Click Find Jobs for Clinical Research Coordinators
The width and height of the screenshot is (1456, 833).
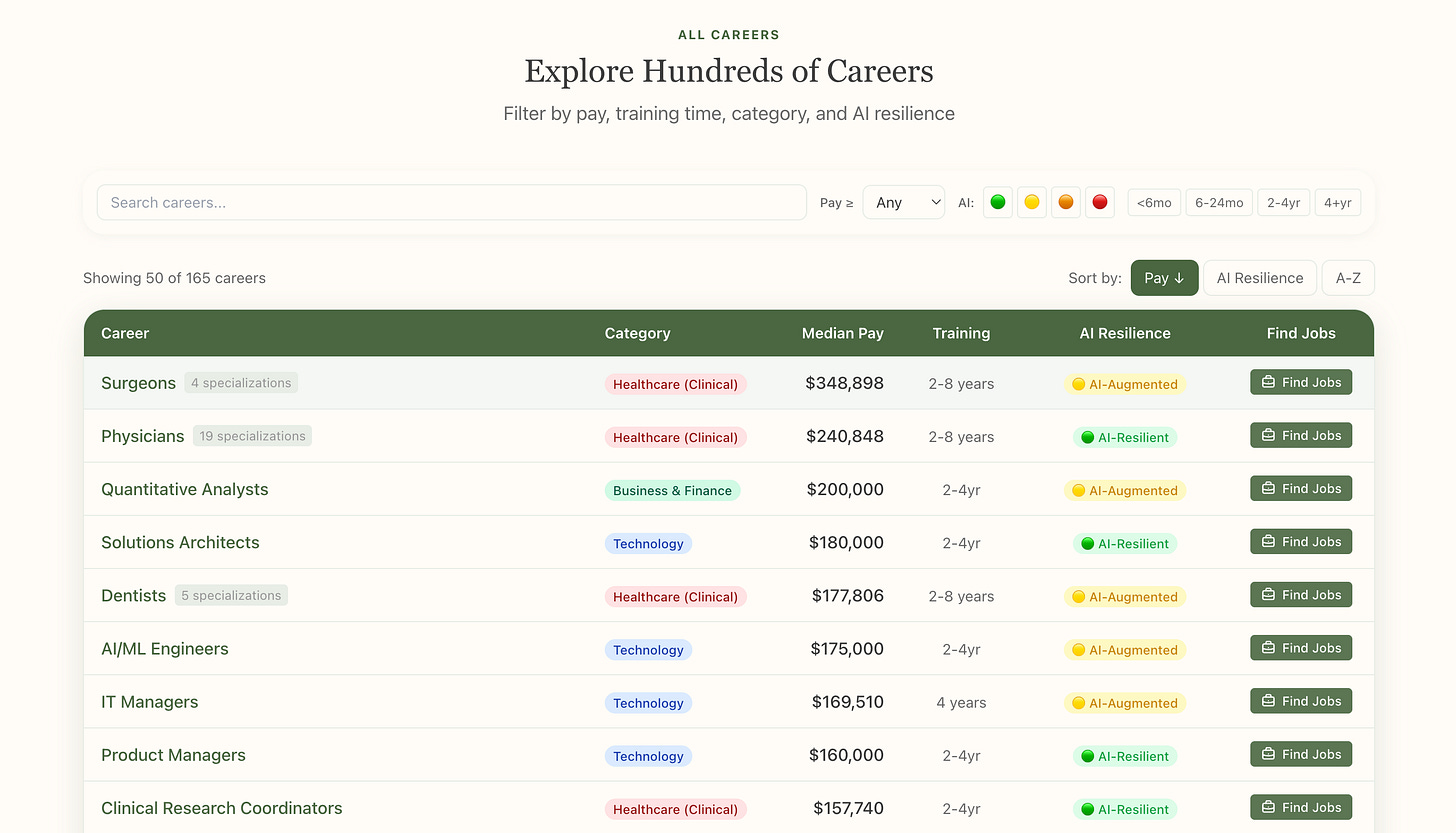pos(1301,807)
